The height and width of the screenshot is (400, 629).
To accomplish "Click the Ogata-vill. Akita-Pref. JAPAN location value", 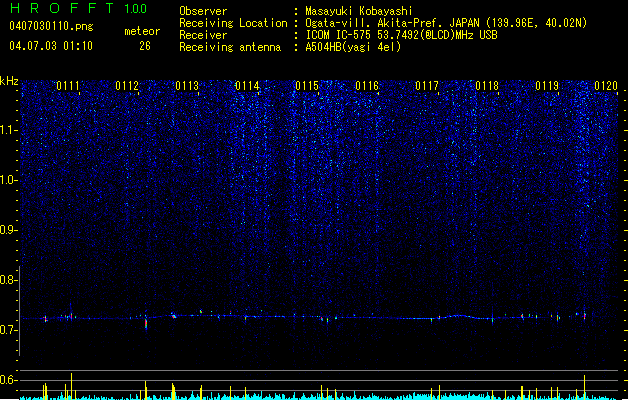I will (446, 23).
